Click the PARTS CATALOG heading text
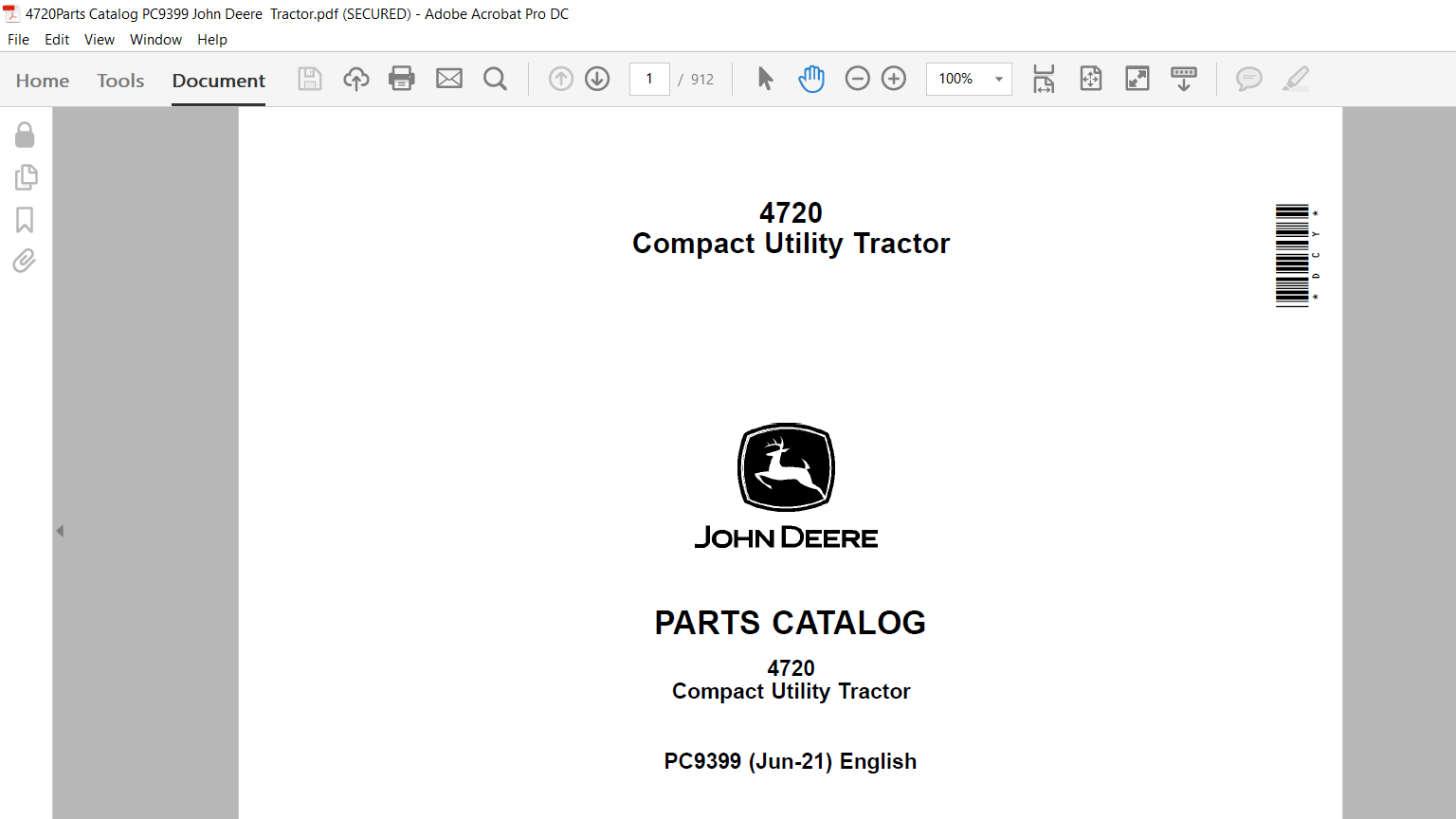Screen dimensions: 1456x819 pyautogui.click(x=791, y=623)
